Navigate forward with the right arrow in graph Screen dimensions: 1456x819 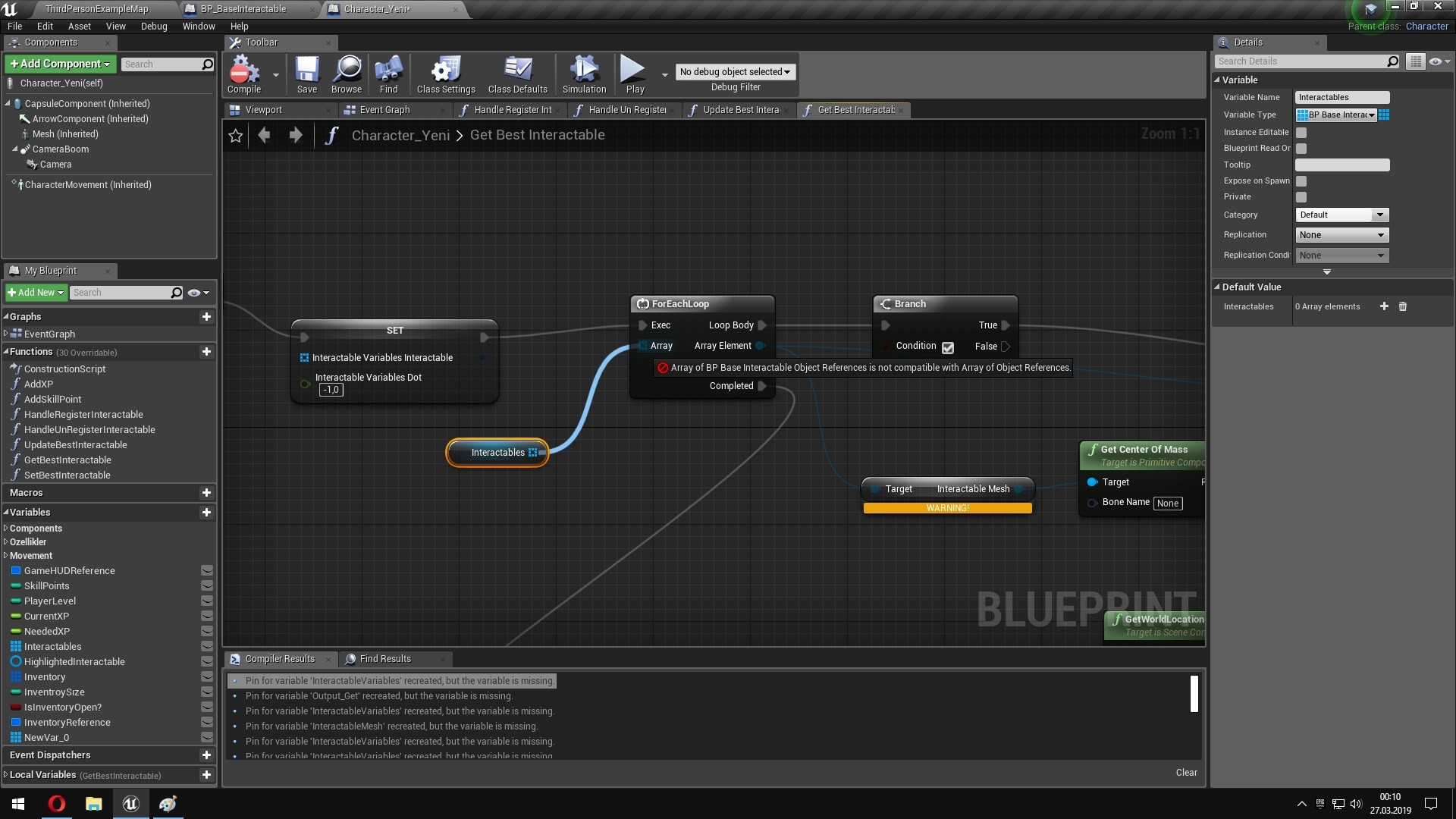(x=296, y=135)
